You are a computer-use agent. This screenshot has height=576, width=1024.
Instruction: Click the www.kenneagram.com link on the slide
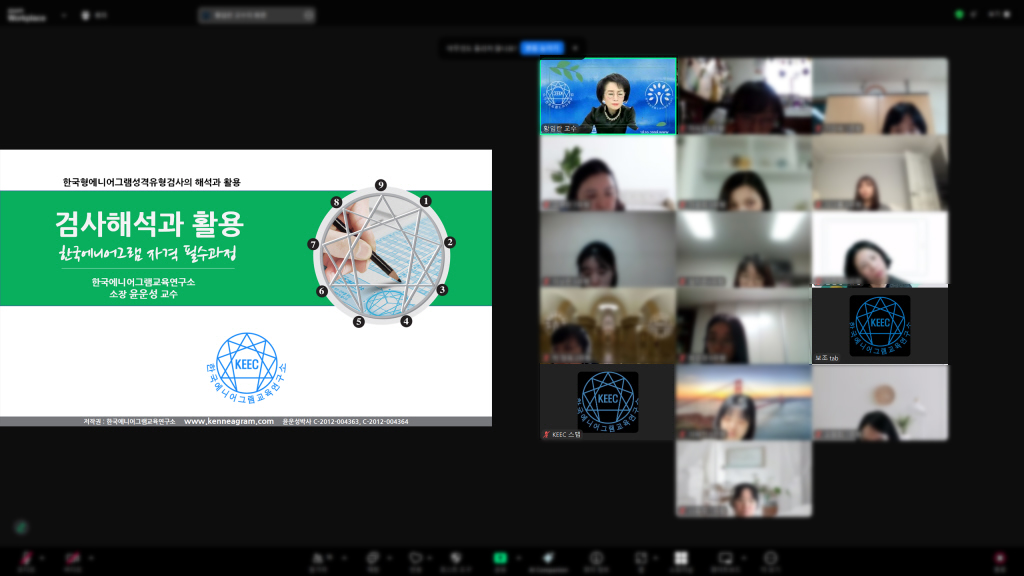tap(229, 421)
